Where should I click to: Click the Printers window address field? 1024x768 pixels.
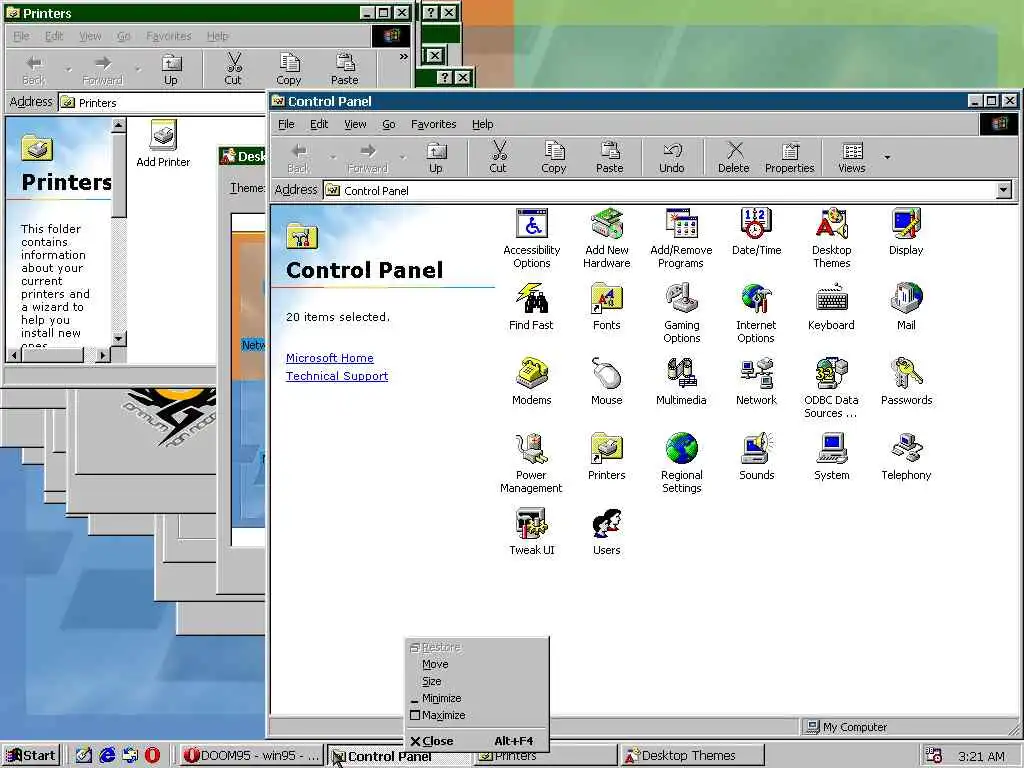[162, 103]
